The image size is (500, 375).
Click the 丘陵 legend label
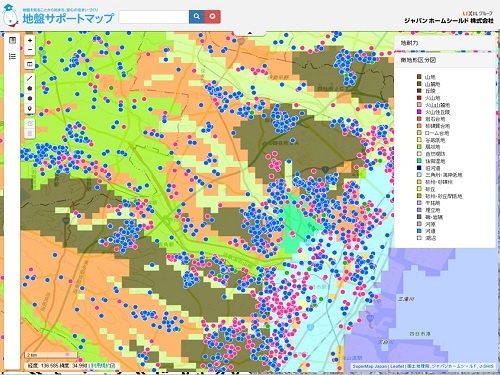pos(430,91)
